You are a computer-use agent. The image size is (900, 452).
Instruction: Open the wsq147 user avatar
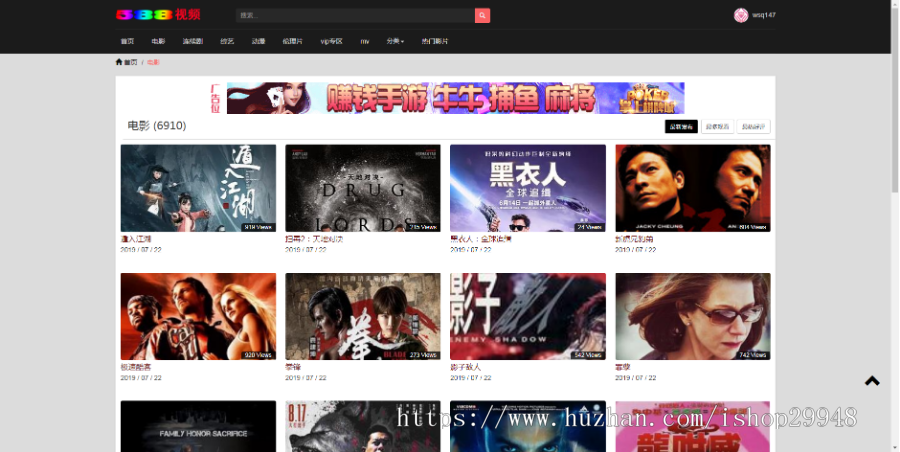[741, 16]
